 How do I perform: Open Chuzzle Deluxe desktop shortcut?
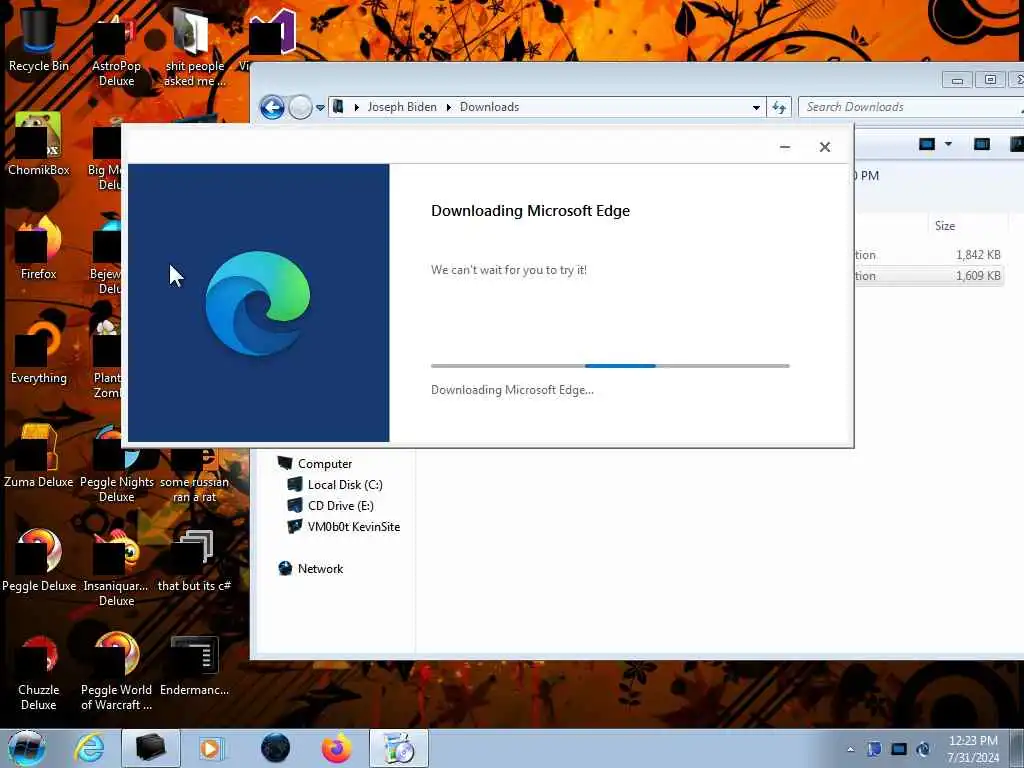39,673
